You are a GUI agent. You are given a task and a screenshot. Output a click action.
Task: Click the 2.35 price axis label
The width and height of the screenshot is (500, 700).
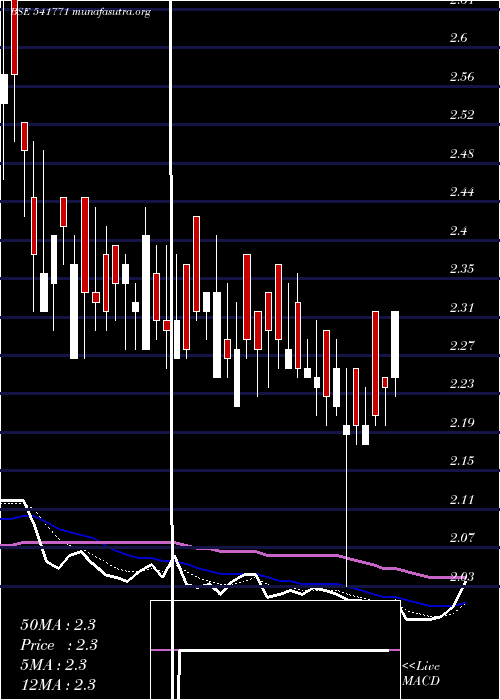coord(462,269)
